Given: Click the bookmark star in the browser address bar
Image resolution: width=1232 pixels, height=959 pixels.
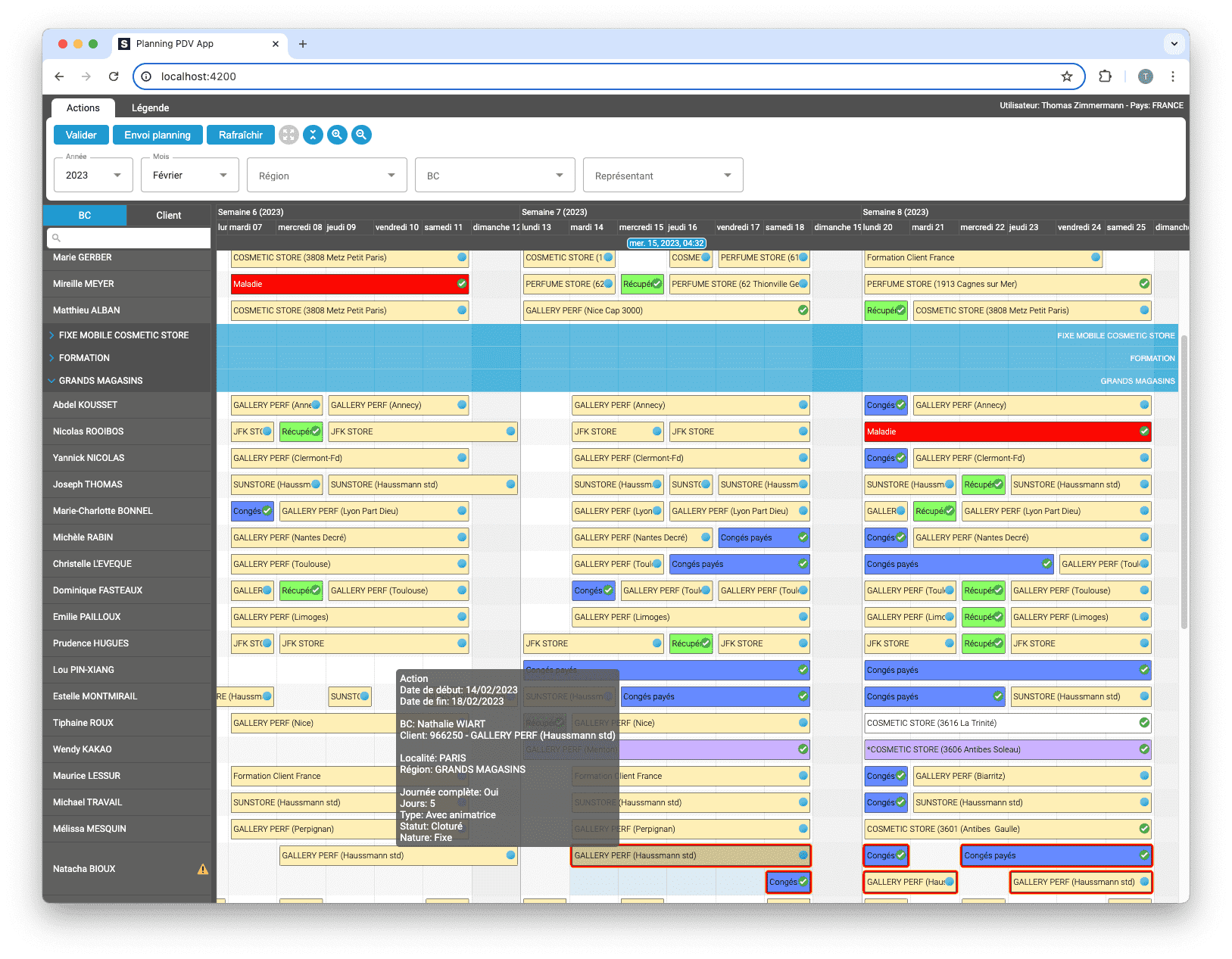Looking at the screenshot, I should pyautogui.click(x=1067, y=76).
